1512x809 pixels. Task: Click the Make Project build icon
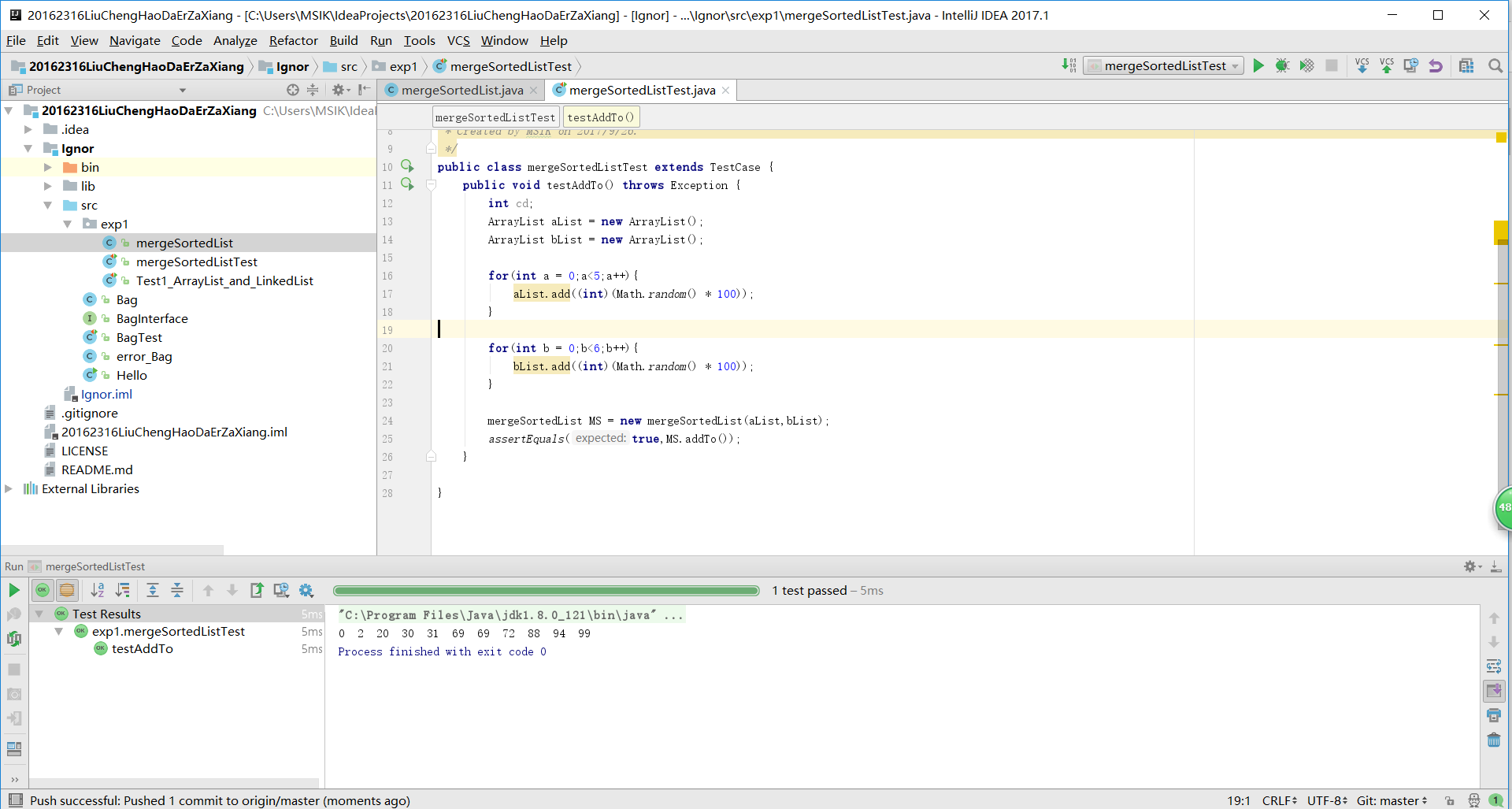click(1069, 65)
